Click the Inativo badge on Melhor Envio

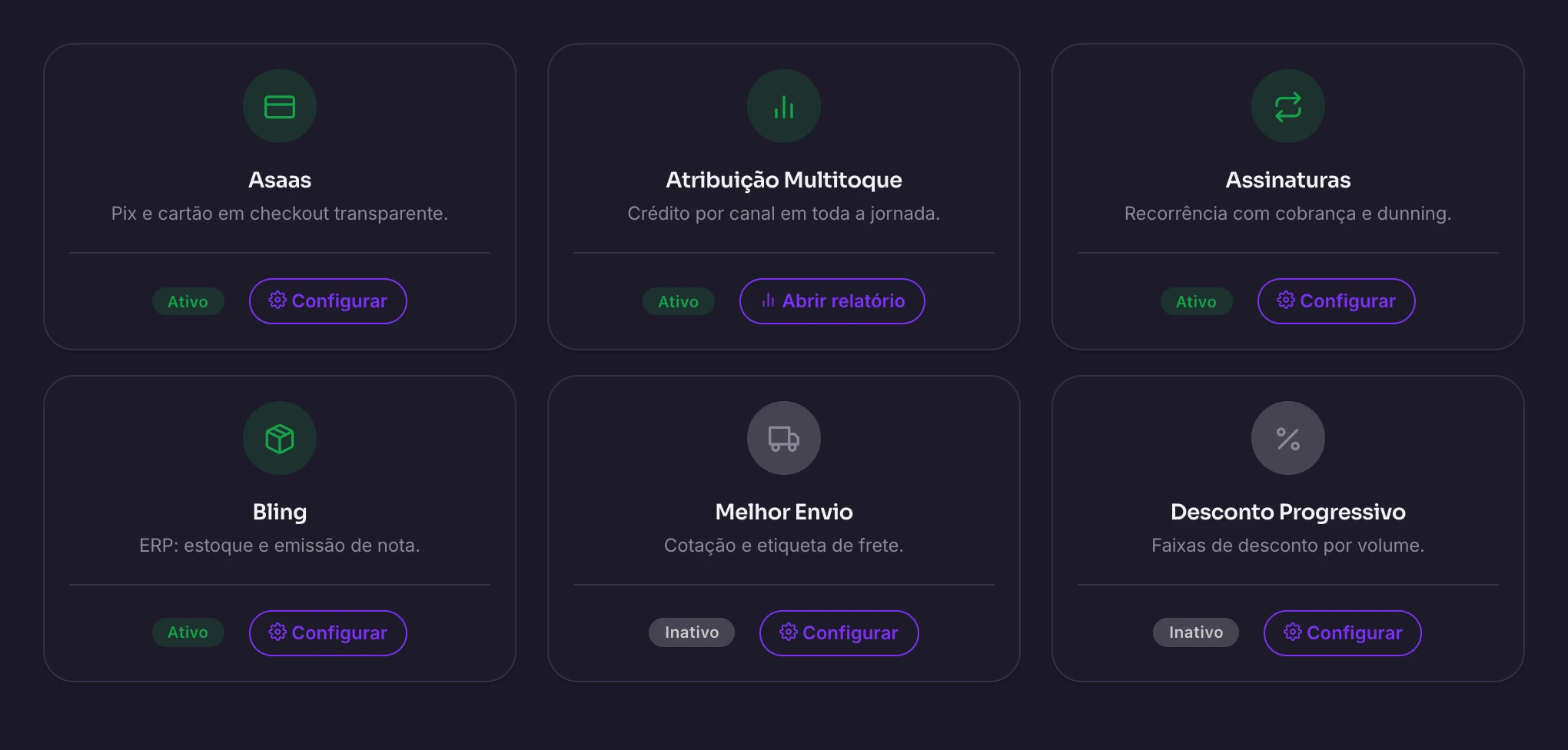click(692, 632)
